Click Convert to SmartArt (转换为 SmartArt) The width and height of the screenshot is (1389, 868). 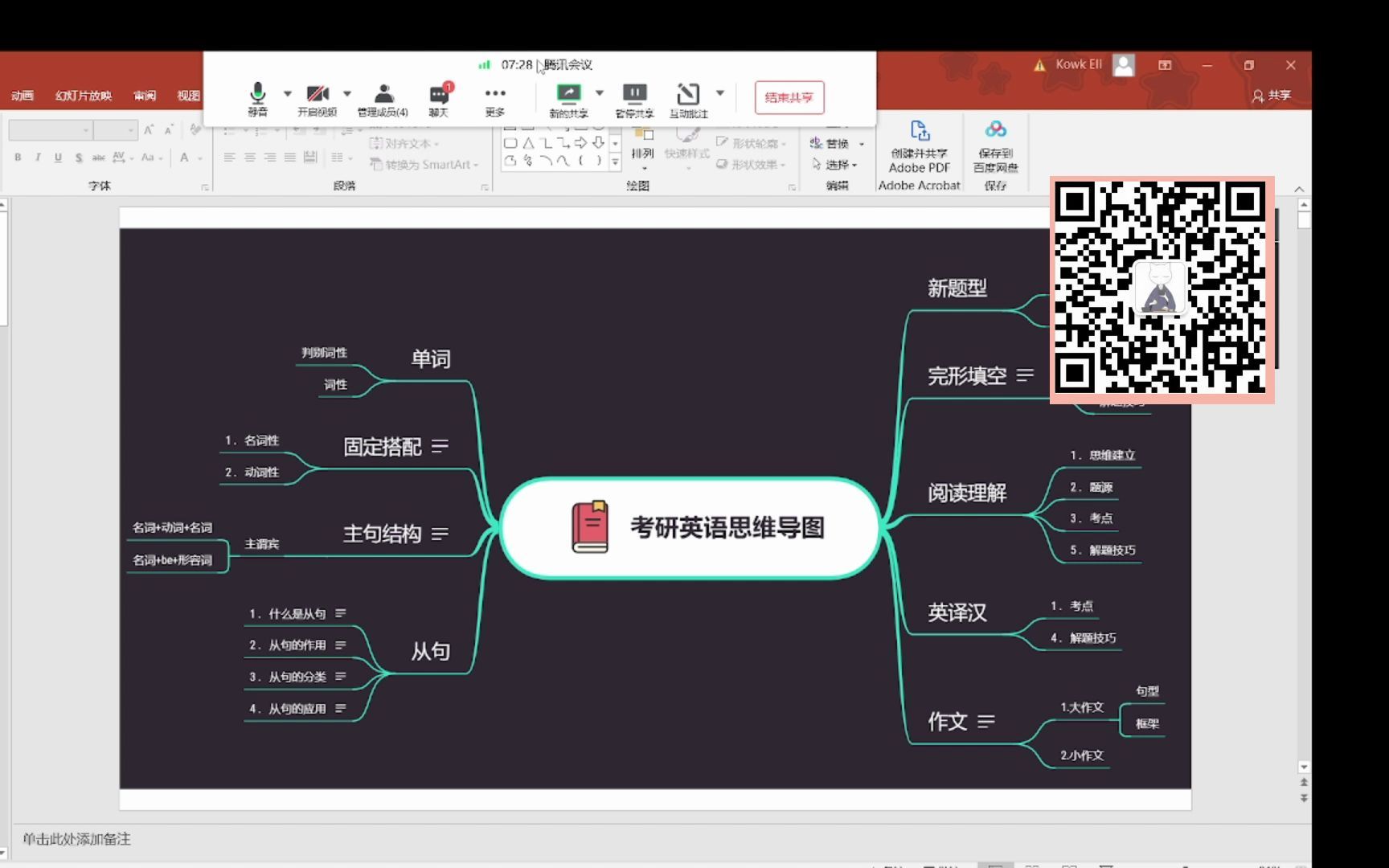pyautogui.click(x=424, y=164)
